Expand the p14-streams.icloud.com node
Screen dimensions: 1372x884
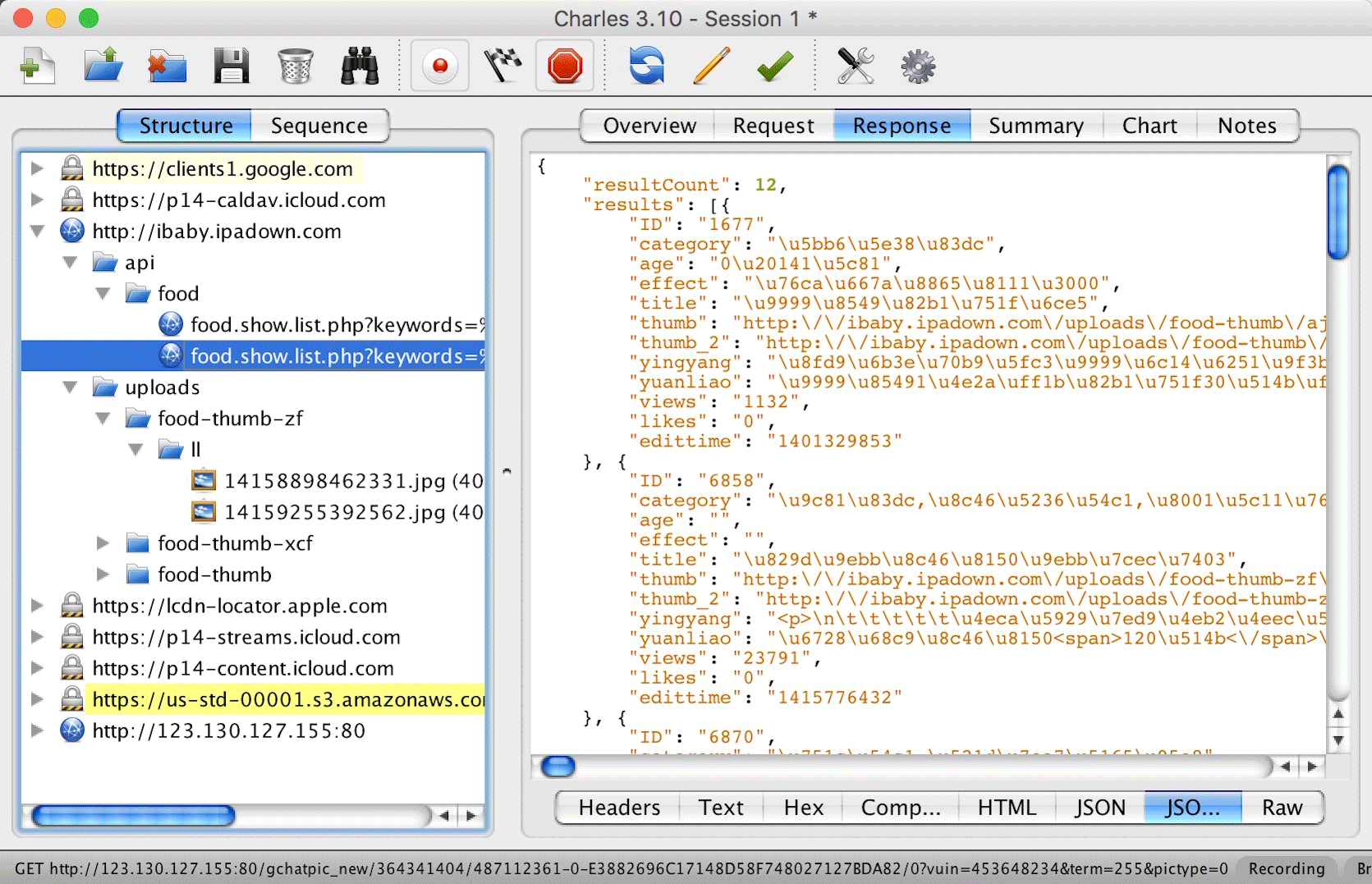(37, 637)
